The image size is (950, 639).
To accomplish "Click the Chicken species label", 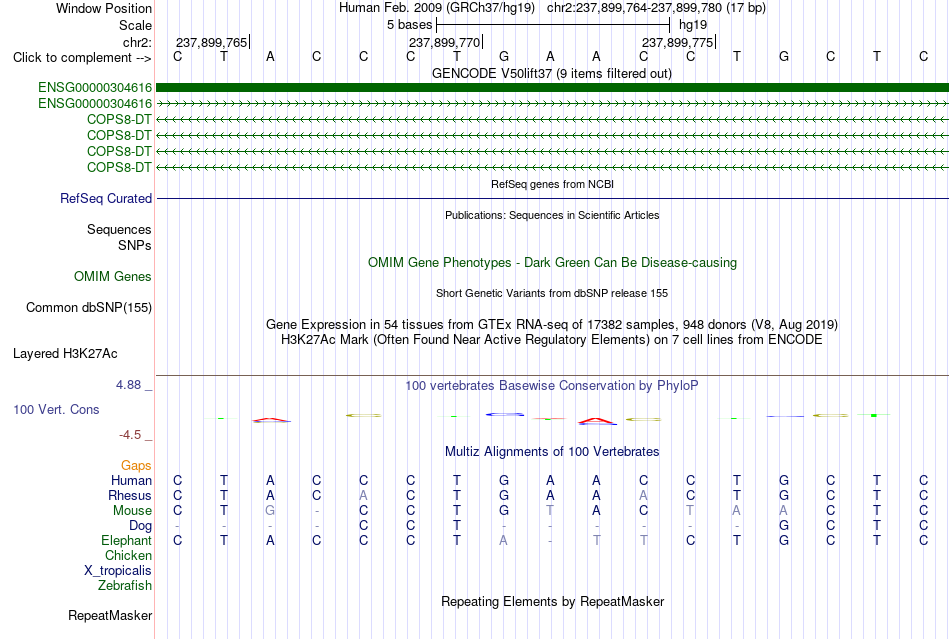I will (x=128, y=555).
